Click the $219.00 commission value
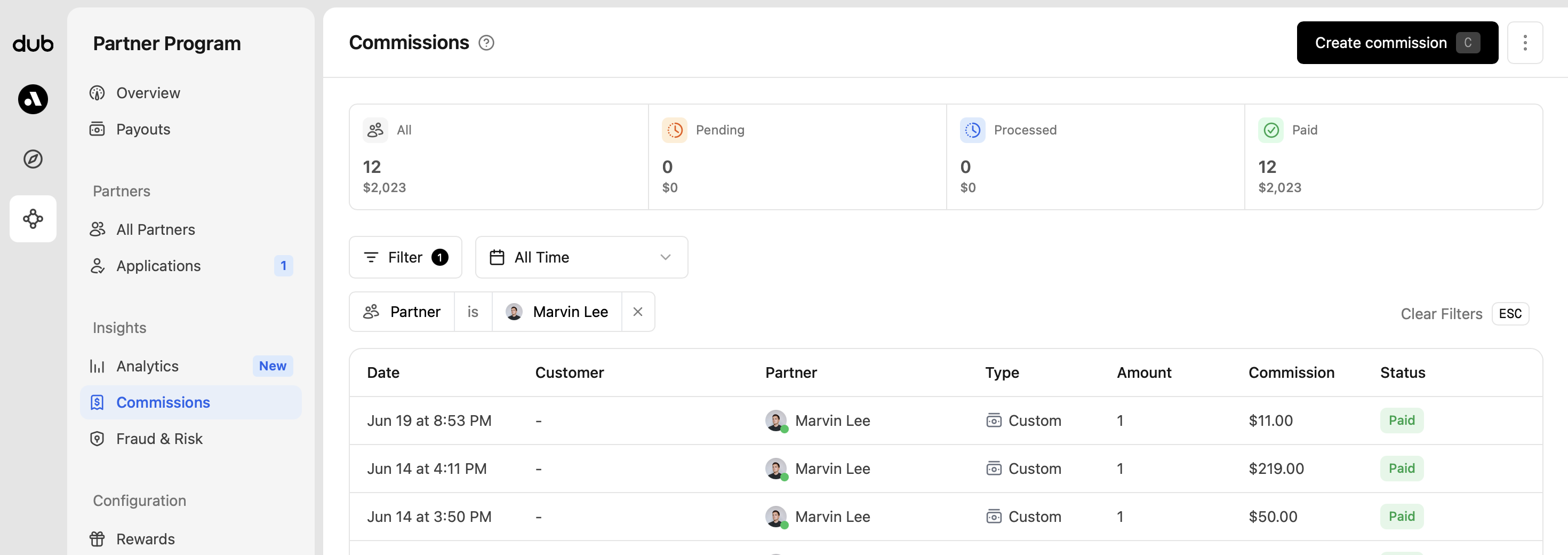This screenshot has width=1568, height=555. click(x=1276, y=469)
